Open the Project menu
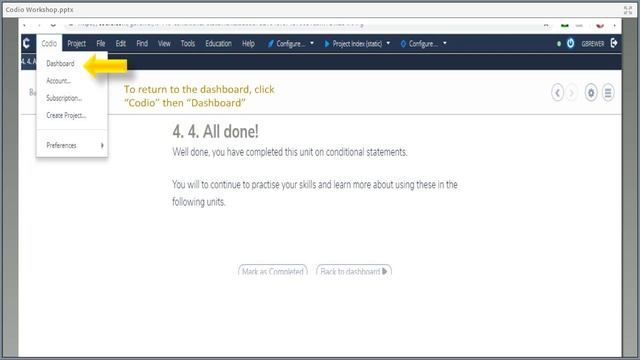640x360 pixels. pyautogui.click(x=76, y=43)
